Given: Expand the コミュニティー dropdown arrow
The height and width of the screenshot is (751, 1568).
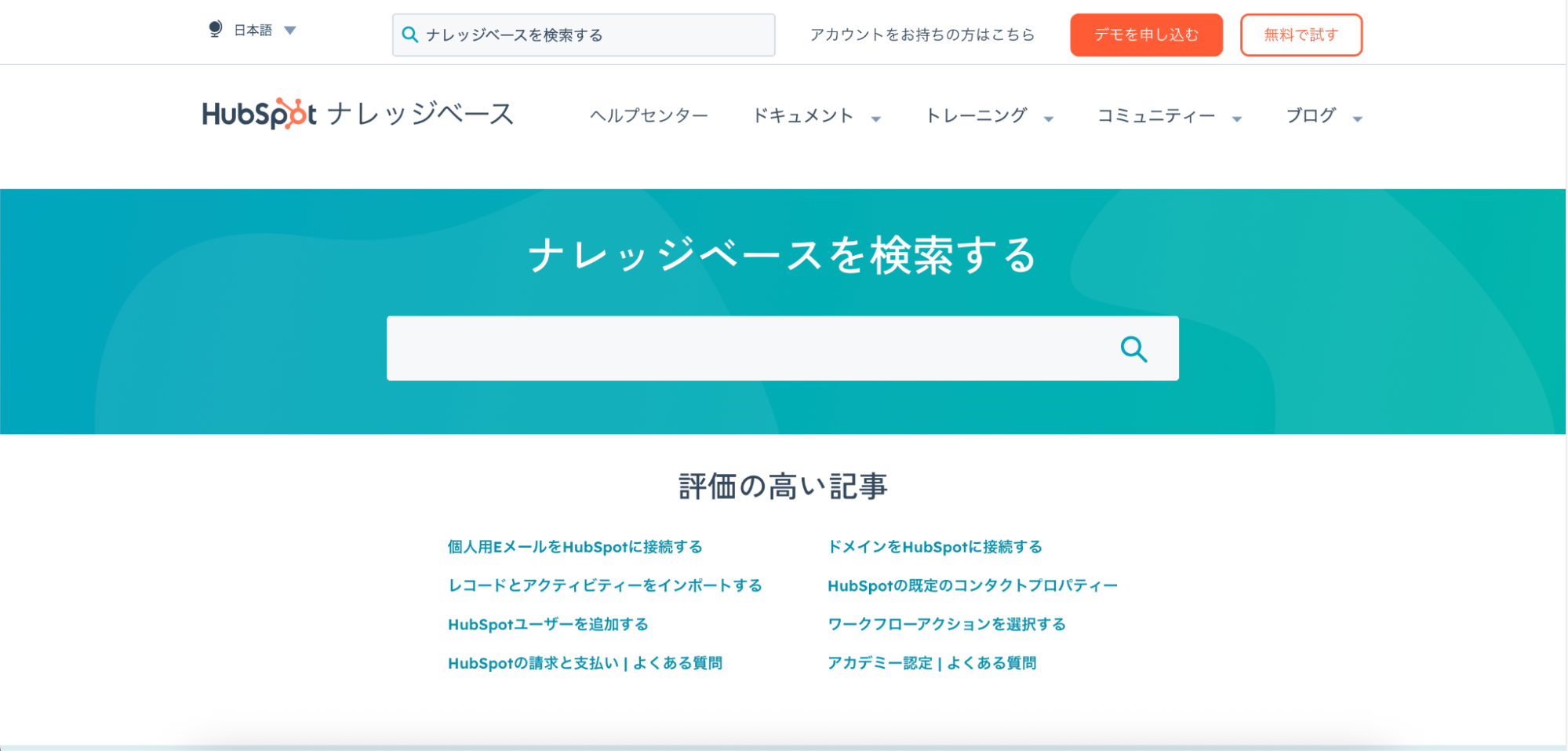Looking at the screenshot, I should (1237, 118).
